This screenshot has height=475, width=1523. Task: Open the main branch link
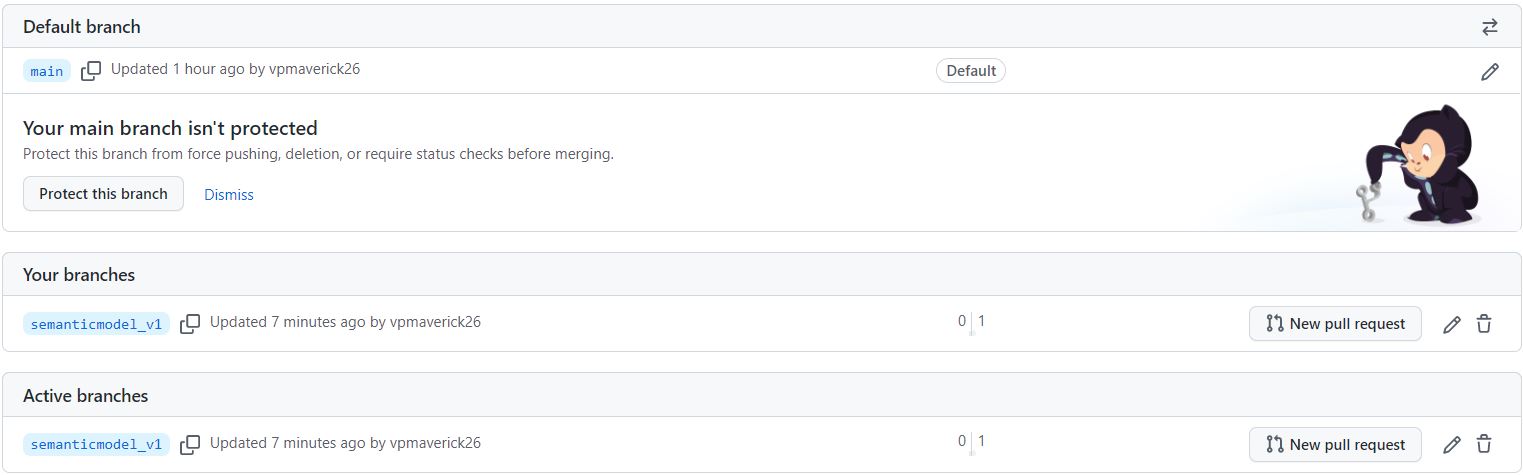pyautogui.click(x=47, y=71)
